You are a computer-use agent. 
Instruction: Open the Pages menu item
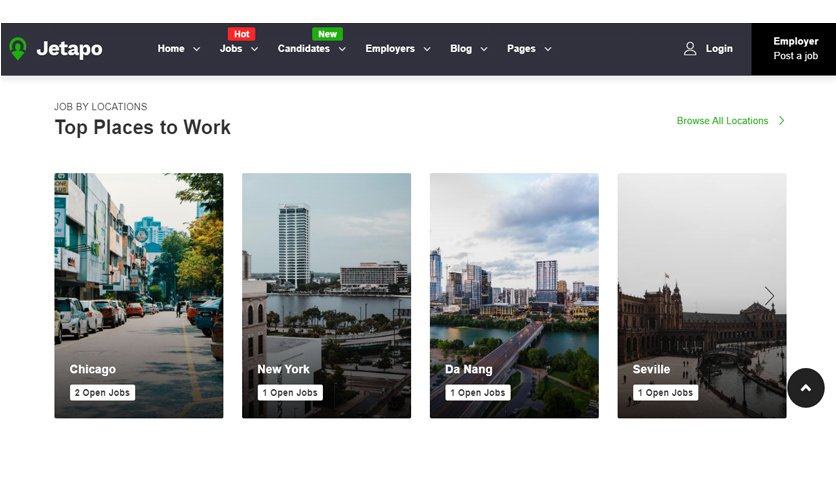click(x=521, y=49)
